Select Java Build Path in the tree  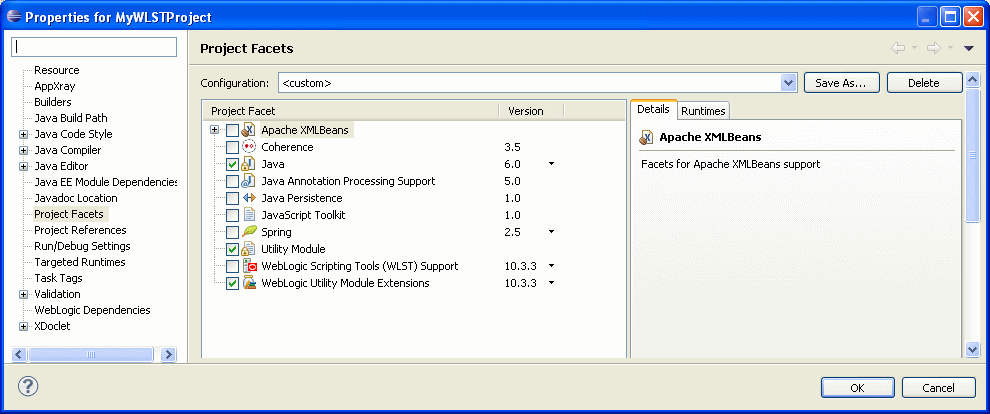pos(71,118)
